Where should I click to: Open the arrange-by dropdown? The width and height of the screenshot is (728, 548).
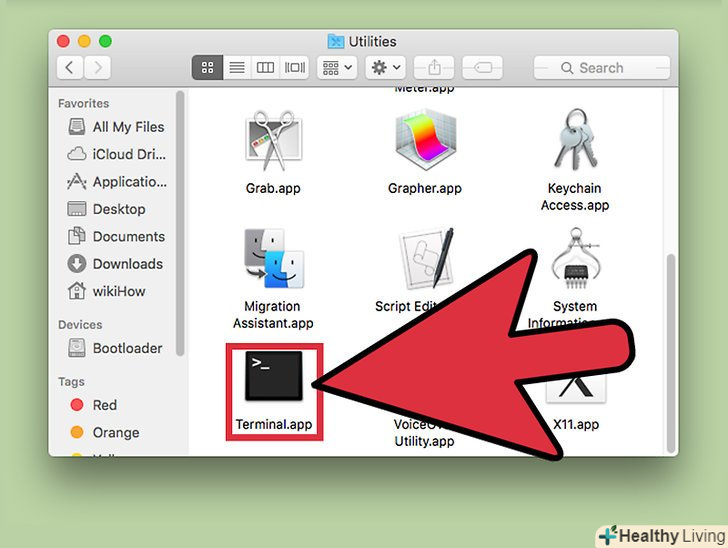click(x=337, y=68)
